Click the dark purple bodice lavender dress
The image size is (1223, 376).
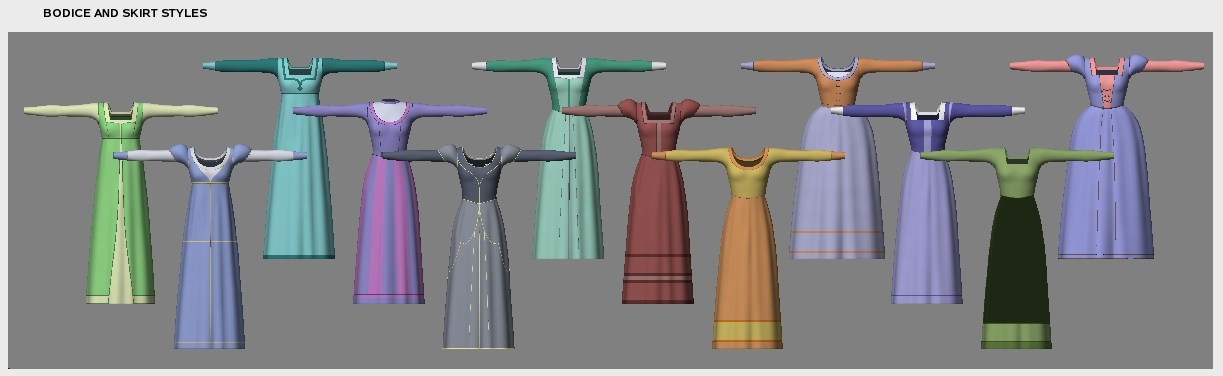927,201
